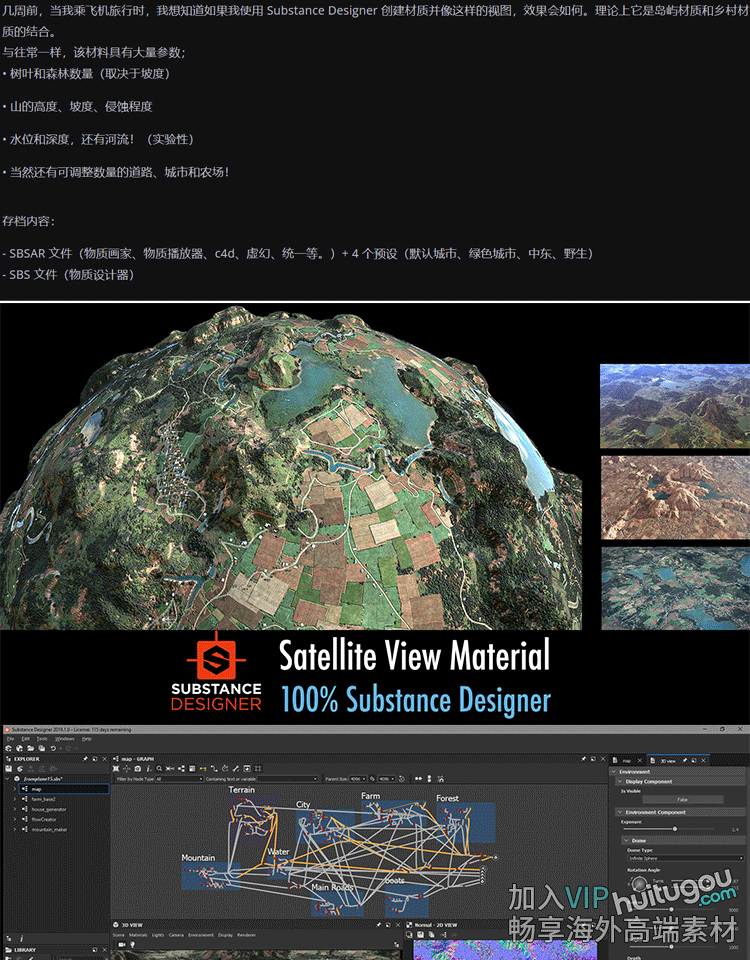This screenshot has height=960, width=750.
Task: Click the yellow link highlight icon in graph toolbar
Action: pos(203,768)
